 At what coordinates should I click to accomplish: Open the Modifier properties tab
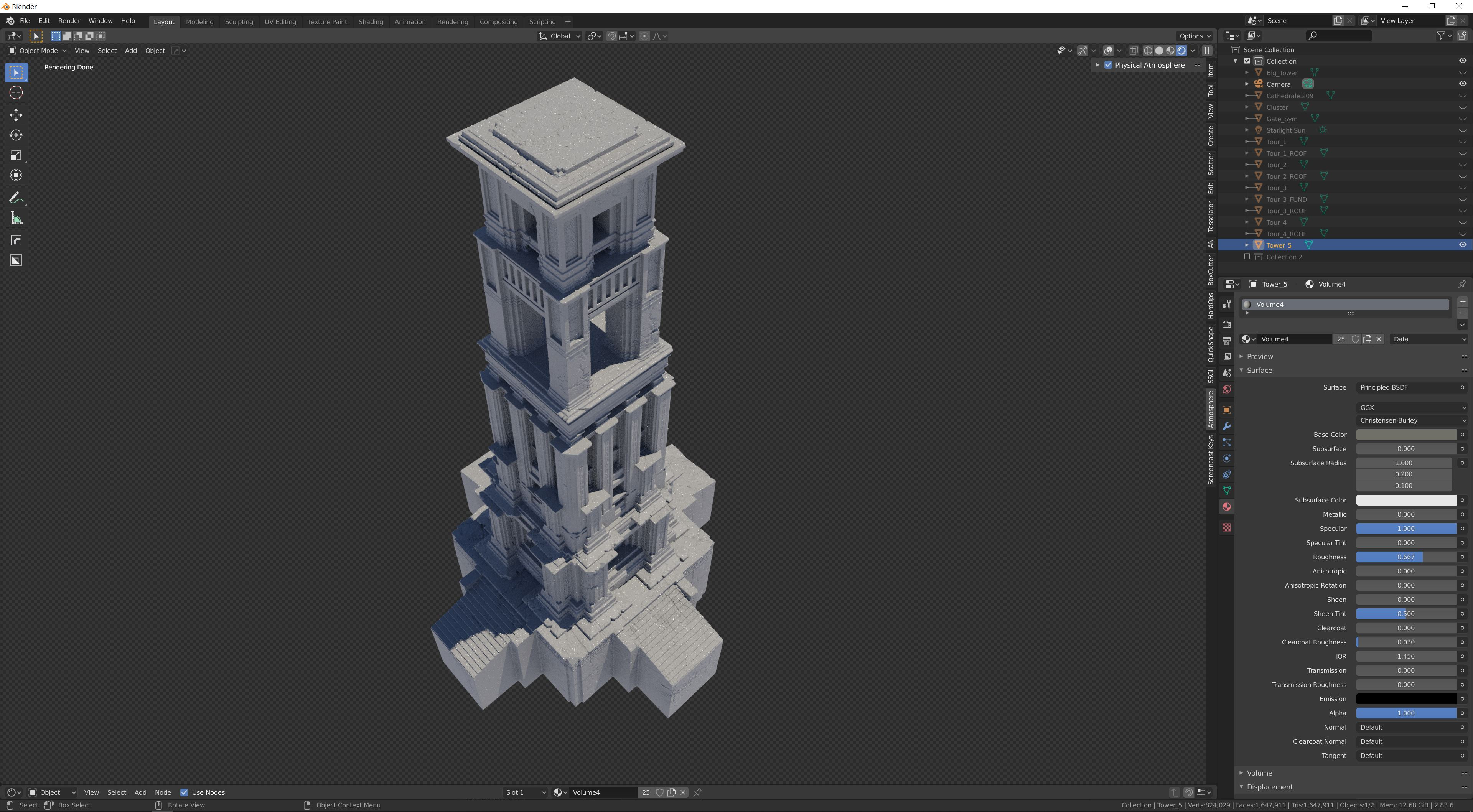coord(1226,426)
